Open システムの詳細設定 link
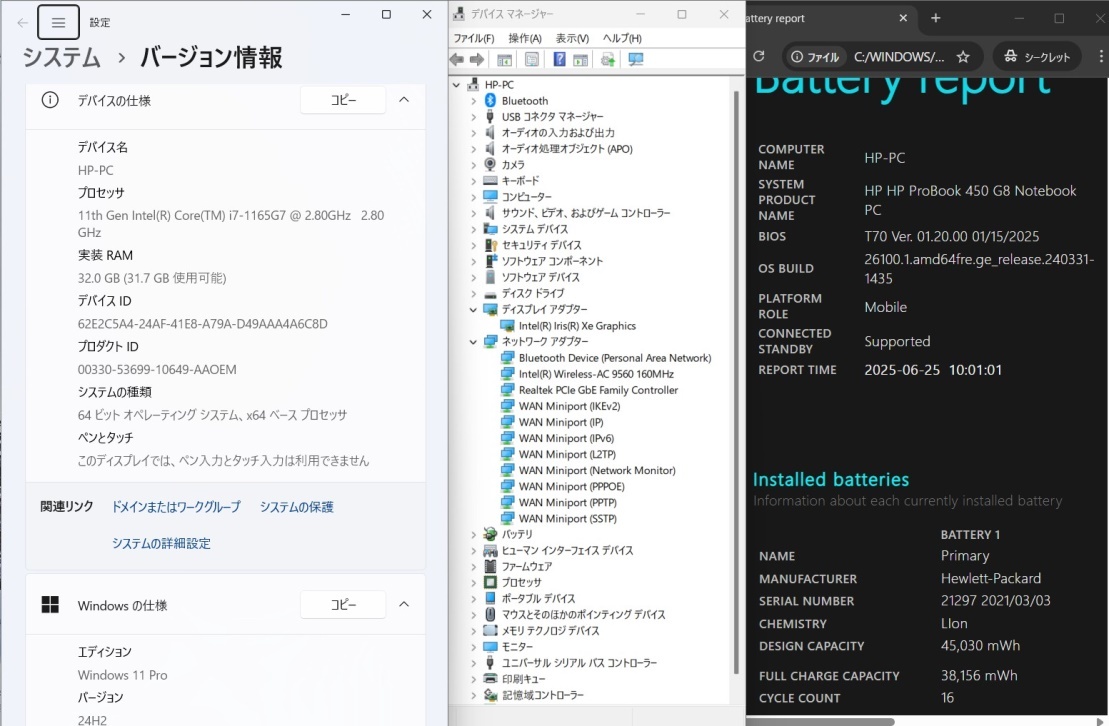Image resolution: width=1109 pixels, height=726 pixels. [x=161, y=543]
